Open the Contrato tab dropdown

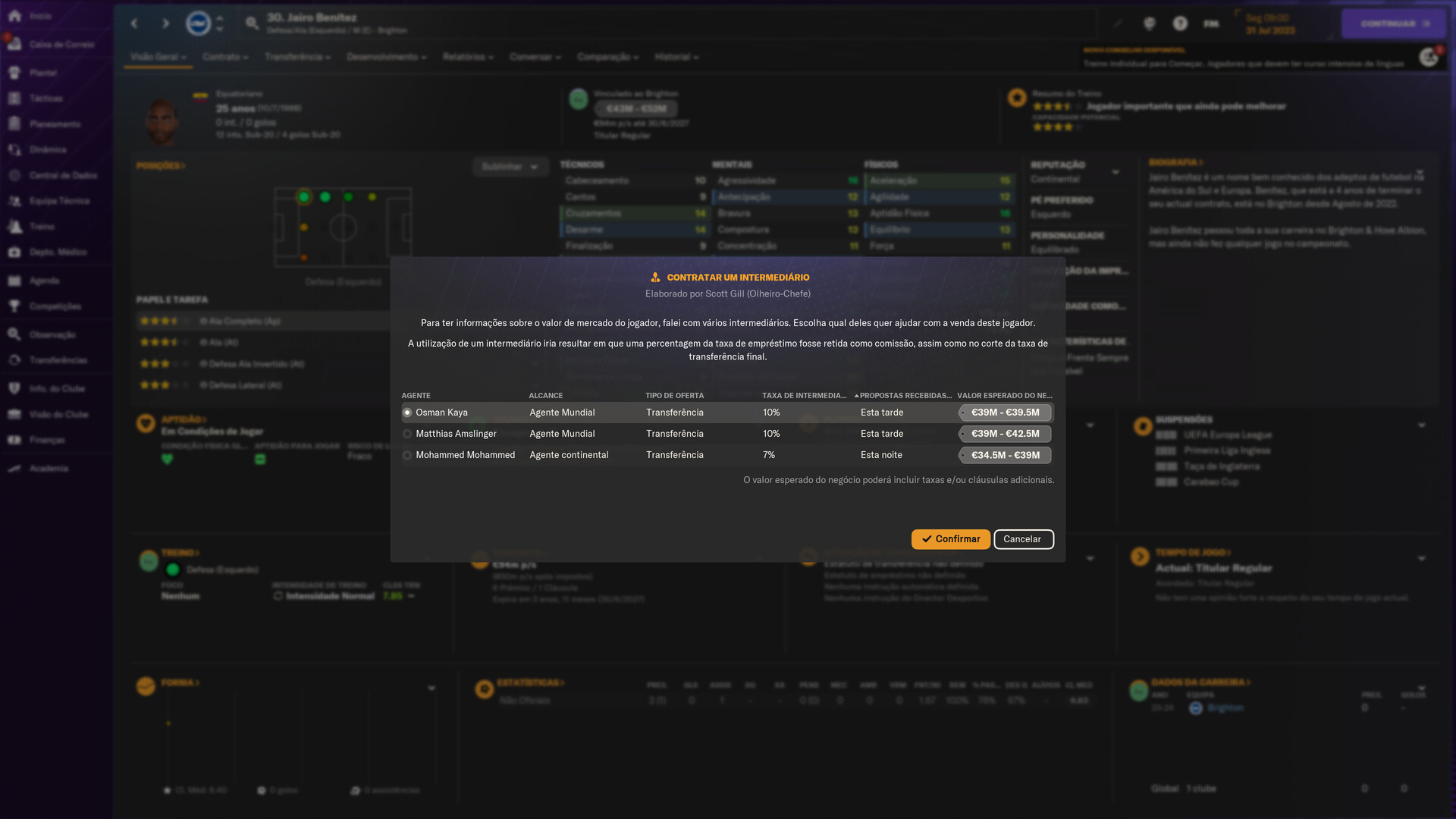coord(225,57)
